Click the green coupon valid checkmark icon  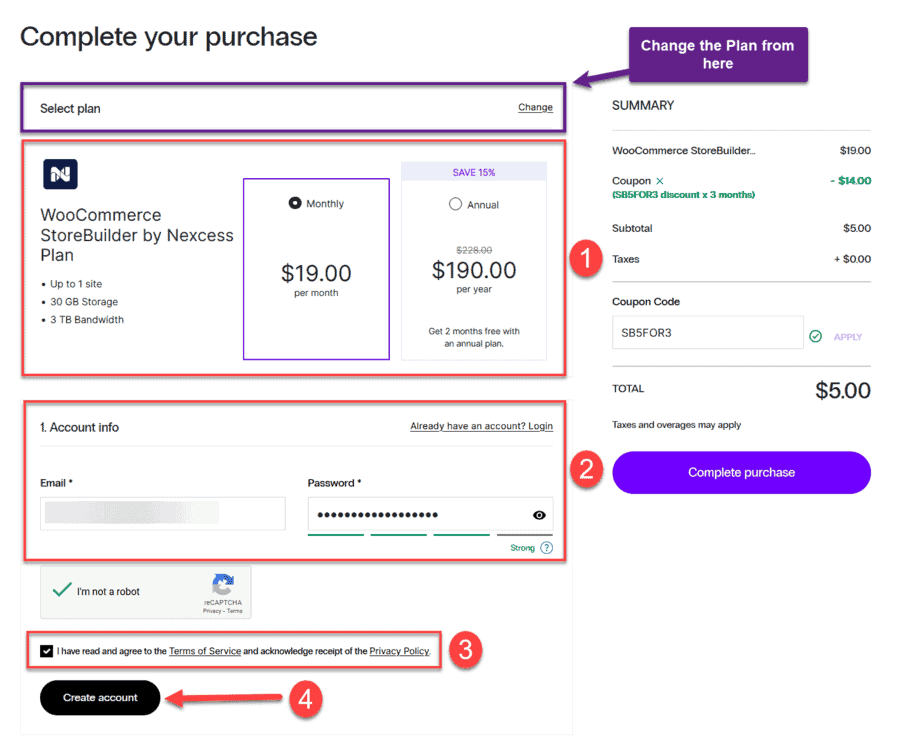[x=815, y=336]
